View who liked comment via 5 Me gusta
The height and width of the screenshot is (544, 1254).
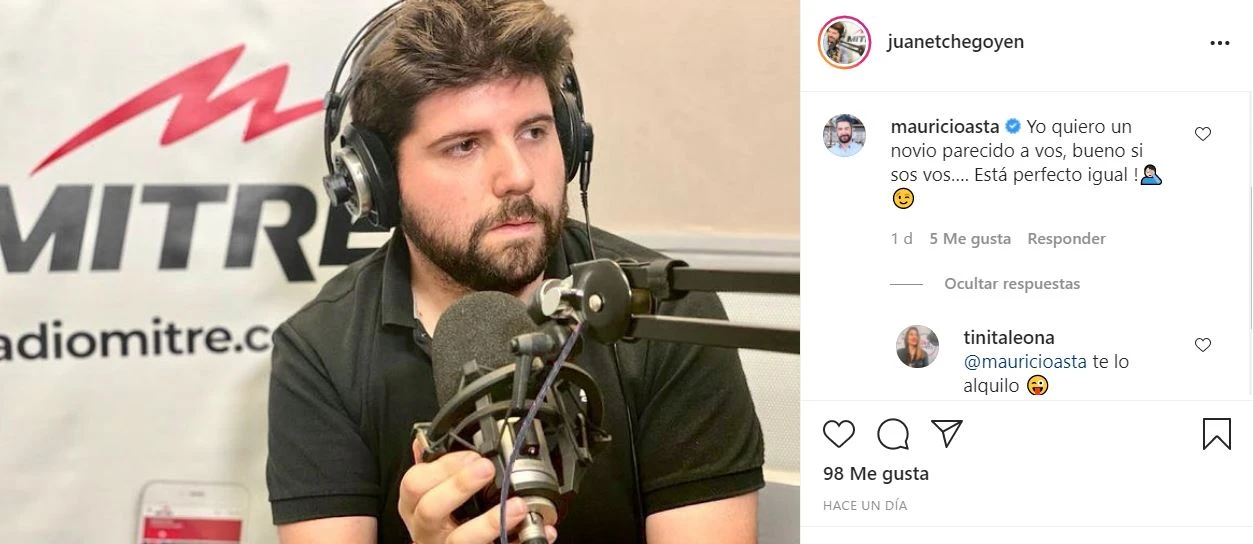click(970, 239)
